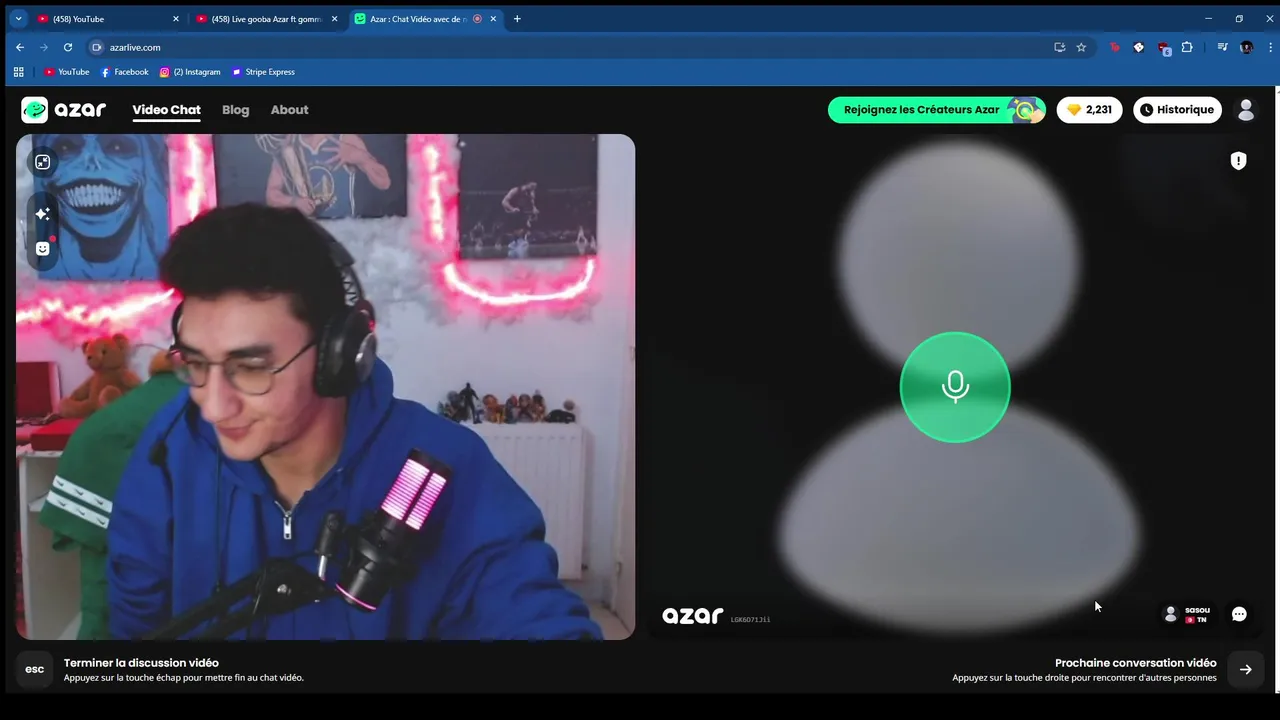The width and height of the screenshot is (1280, 720).
Task: Click Rejoignez les Créateurs Azar button
Action: tap(936, 110)
